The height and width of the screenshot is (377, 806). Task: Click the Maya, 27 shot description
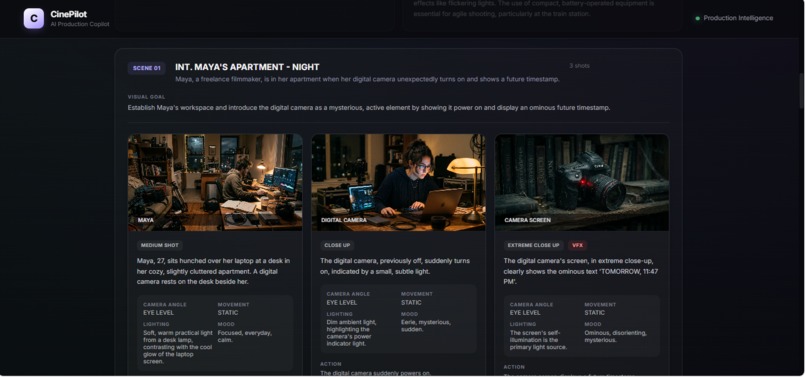(213, 271)
